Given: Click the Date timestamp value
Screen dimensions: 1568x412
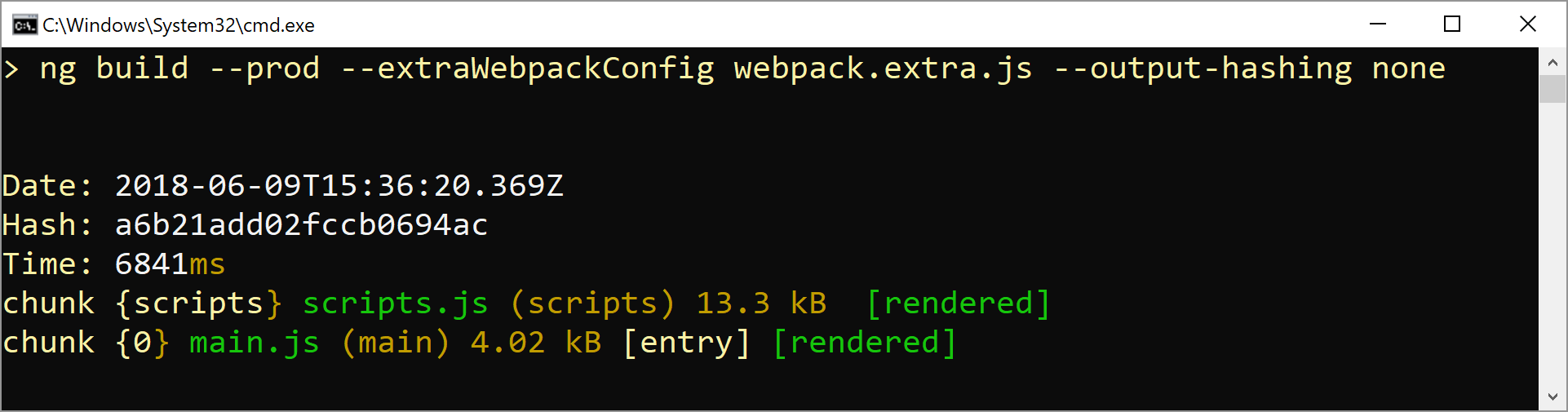Looking at the screenshot, I should pos(339,186).
